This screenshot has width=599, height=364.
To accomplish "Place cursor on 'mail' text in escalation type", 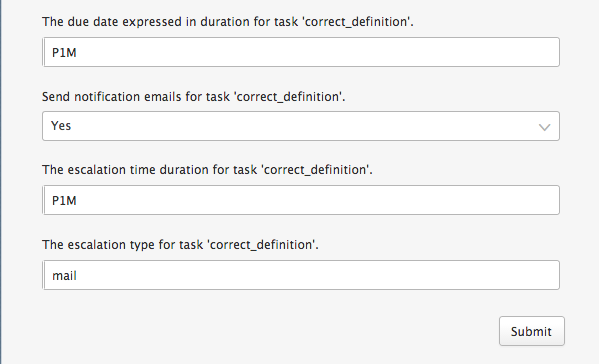I will click(x=64, y=275).
